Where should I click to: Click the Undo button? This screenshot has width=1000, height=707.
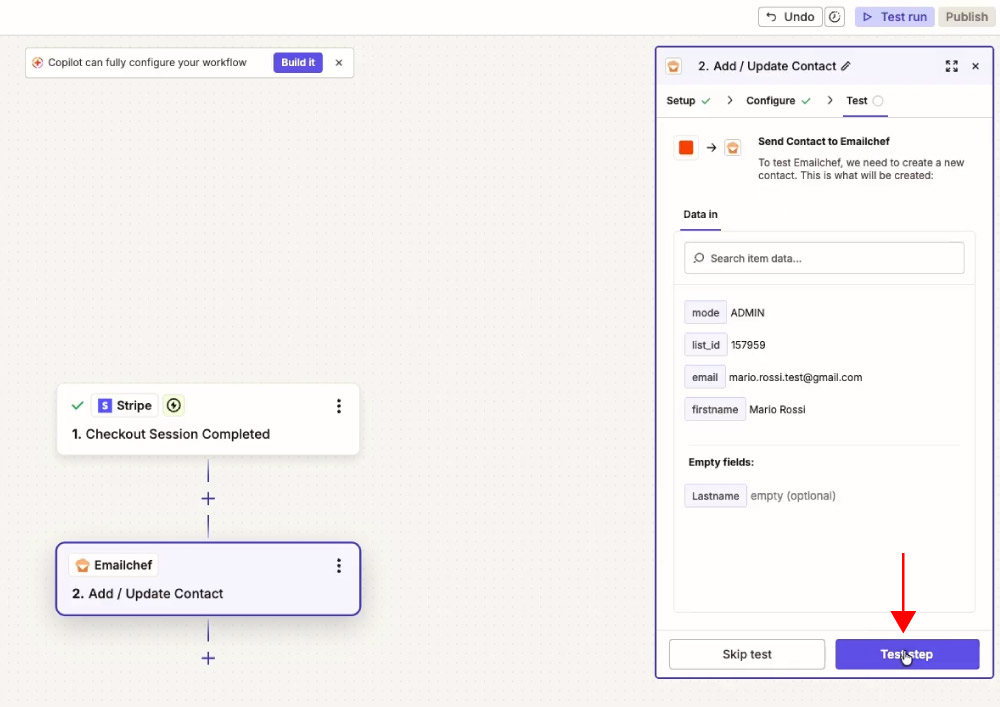pyautogui.click(x=790, y=17)
